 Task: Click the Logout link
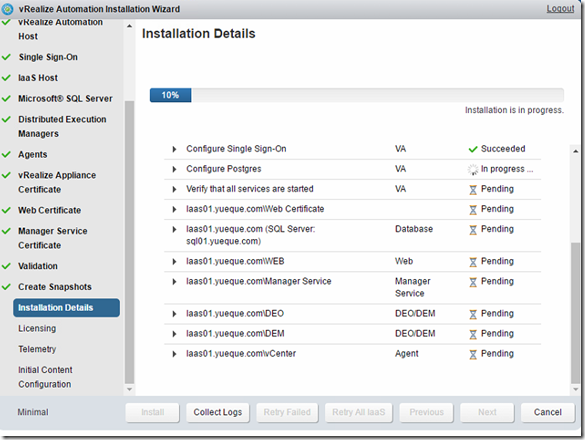[560, 9]
